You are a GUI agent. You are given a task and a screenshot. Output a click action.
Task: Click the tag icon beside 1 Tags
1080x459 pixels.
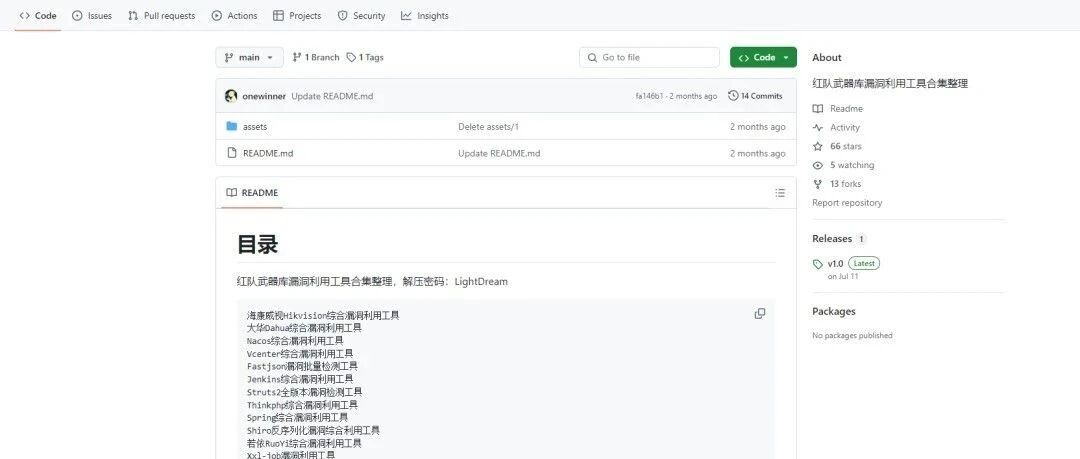[x=351, y=57]
